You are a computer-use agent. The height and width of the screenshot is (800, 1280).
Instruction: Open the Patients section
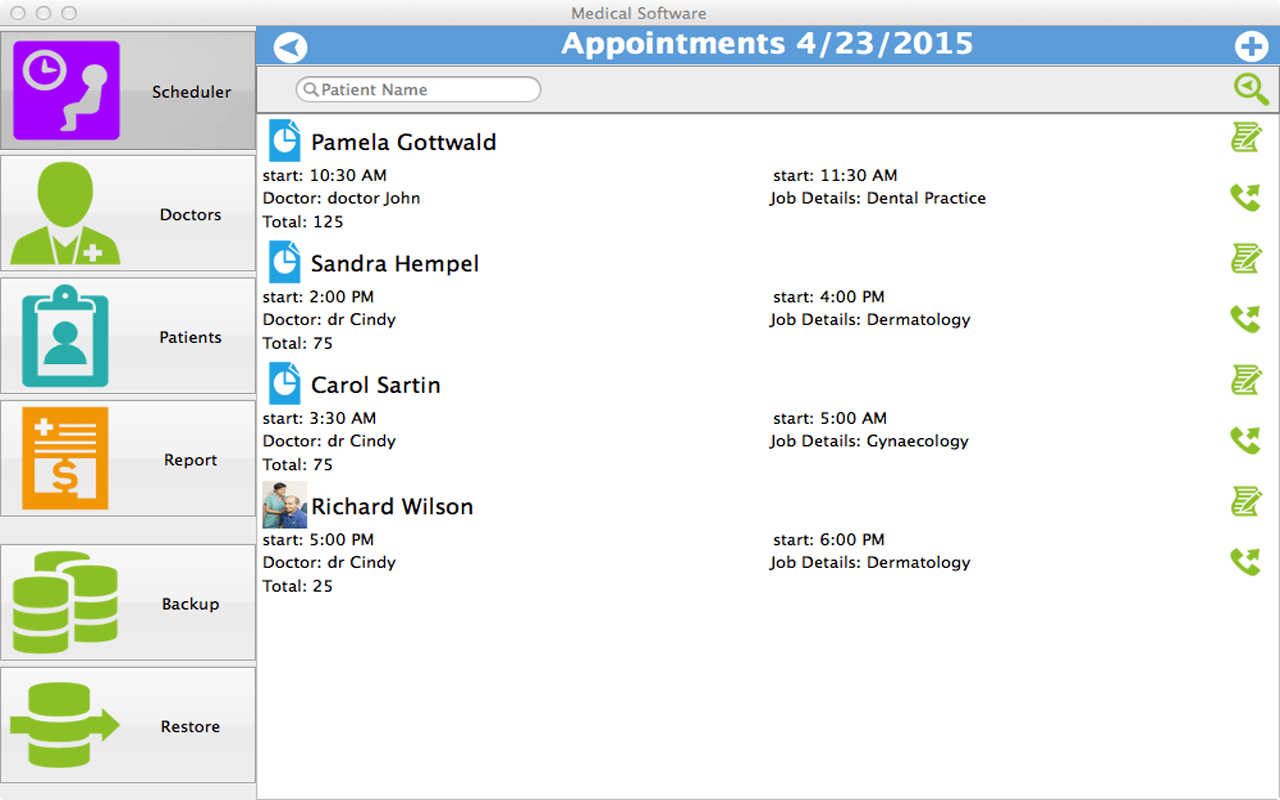[x=128, y=336]
